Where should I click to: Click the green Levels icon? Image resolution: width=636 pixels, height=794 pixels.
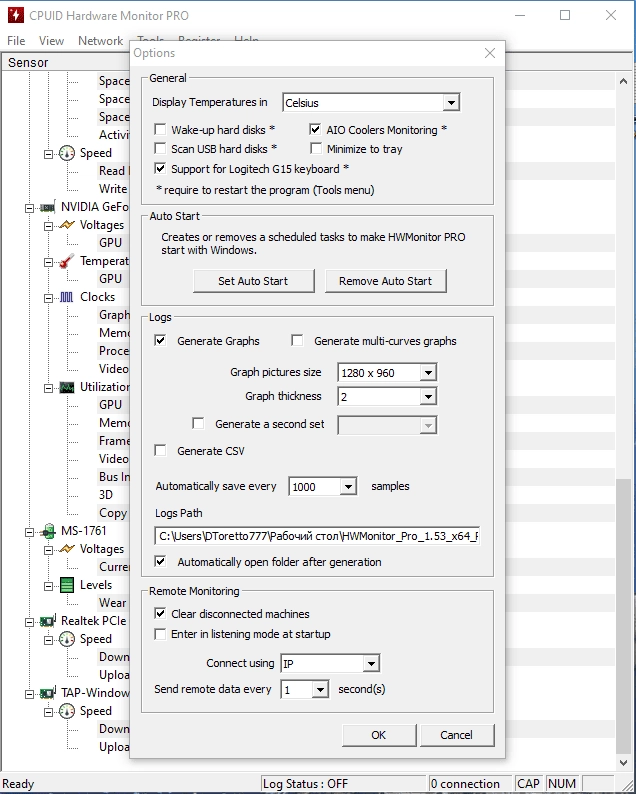(66, 585)
